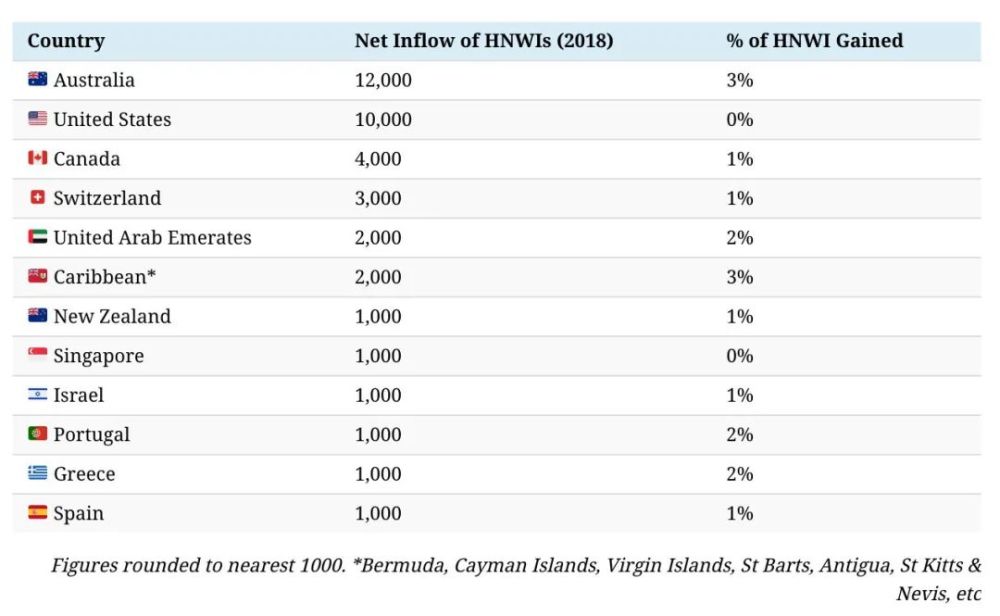1000x616 pixels.
Task: Select the United Arab Emirates flag
Action: 38,237
